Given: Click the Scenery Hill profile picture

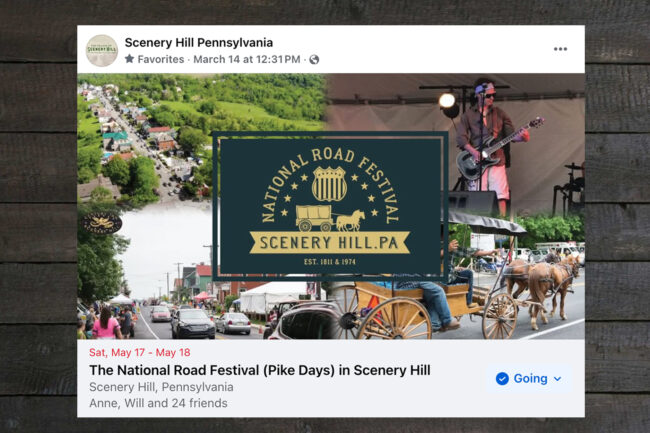Looking at the screenshot, I should click(x=102, y=51).
